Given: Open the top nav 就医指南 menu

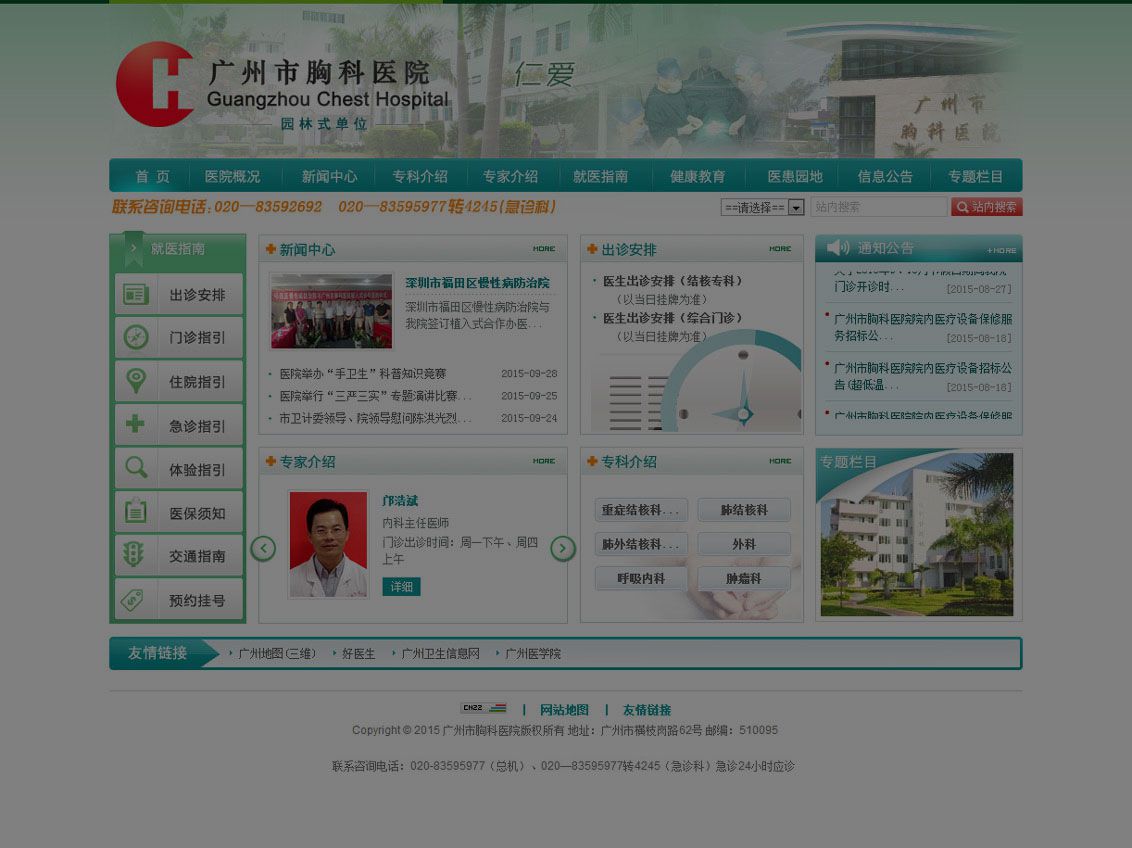Looking at the screenshot, I should tap(601, 177).
